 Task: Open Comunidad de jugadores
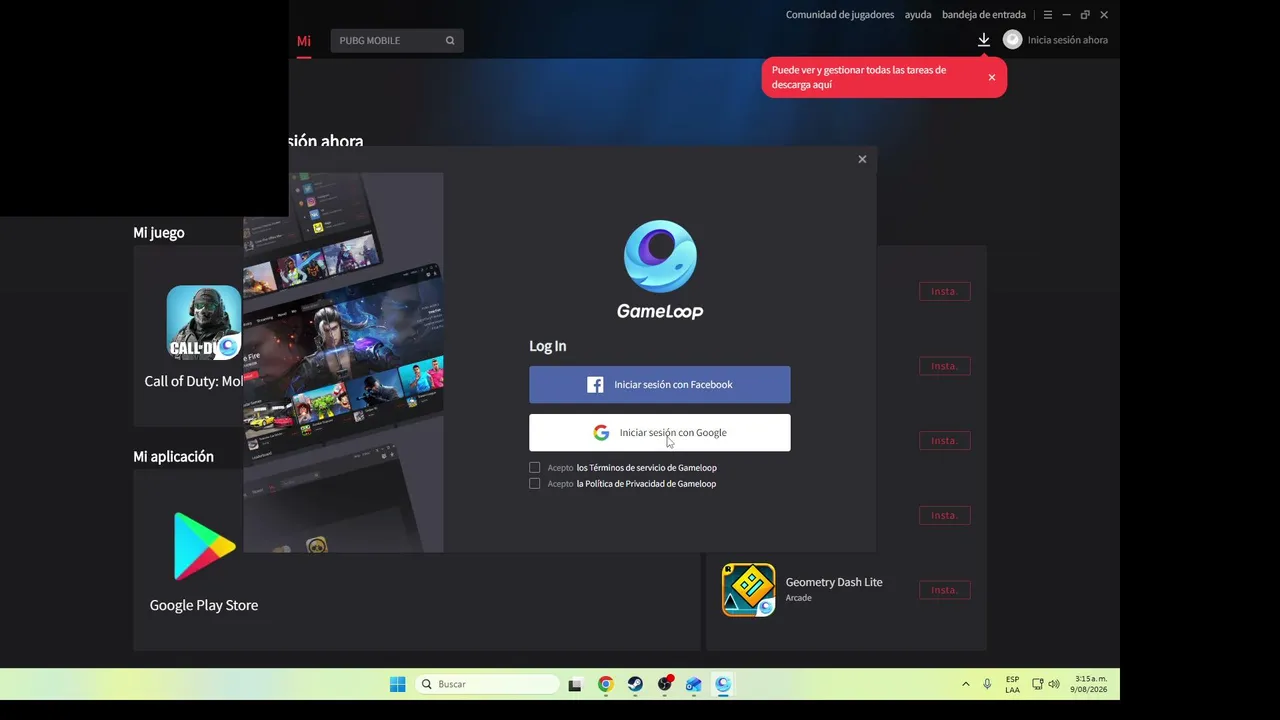coord(840,15)
